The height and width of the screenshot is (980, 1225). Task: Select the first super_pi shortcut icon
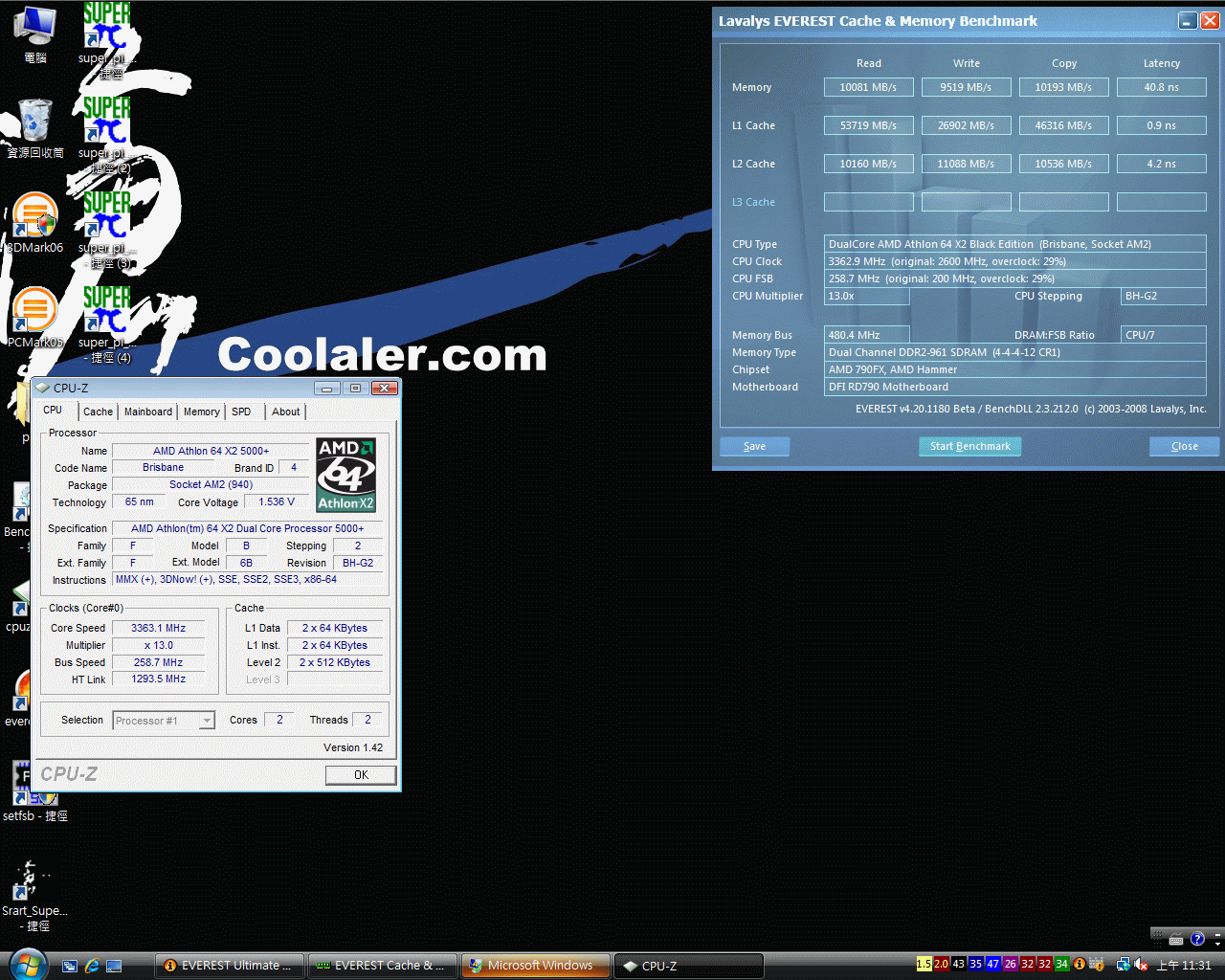point(107,40)
